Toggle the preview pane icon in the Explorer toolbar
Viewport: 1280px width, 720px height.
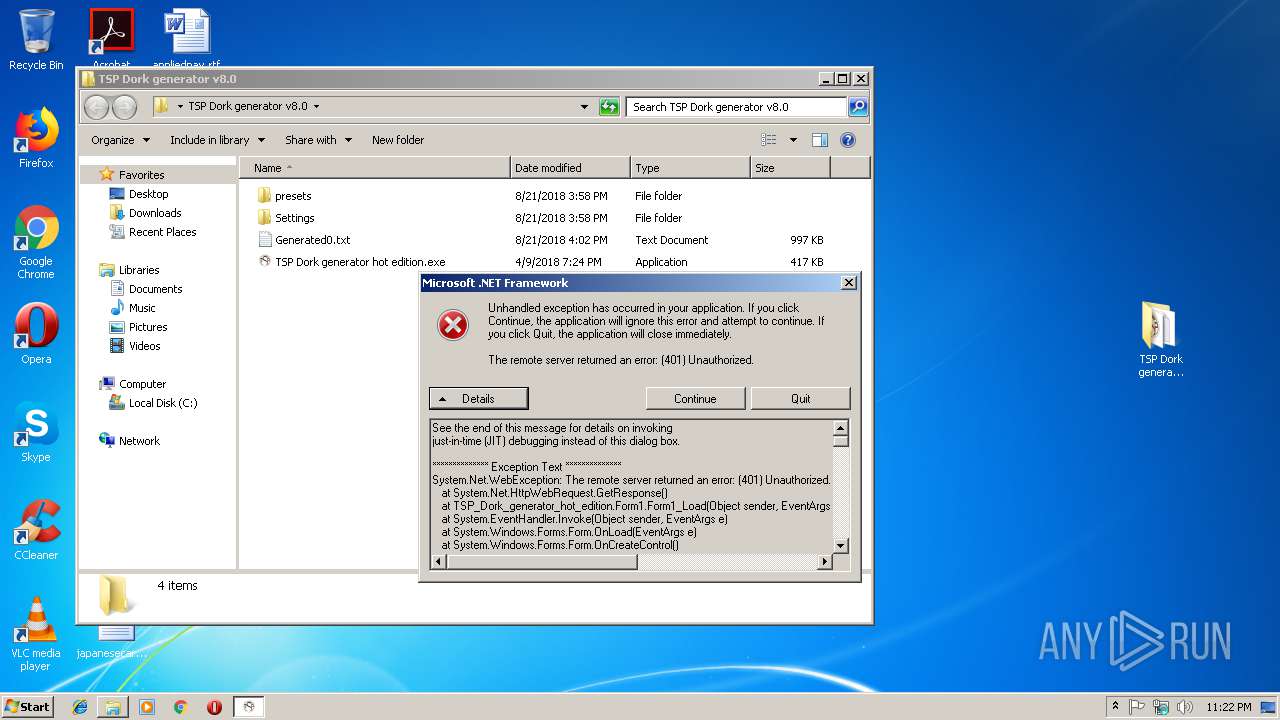(820, 140)
